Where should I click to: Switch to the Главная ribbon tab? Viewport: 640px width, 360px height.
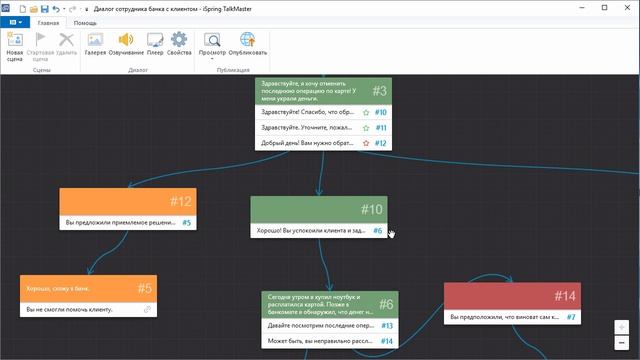pos(49,23)
